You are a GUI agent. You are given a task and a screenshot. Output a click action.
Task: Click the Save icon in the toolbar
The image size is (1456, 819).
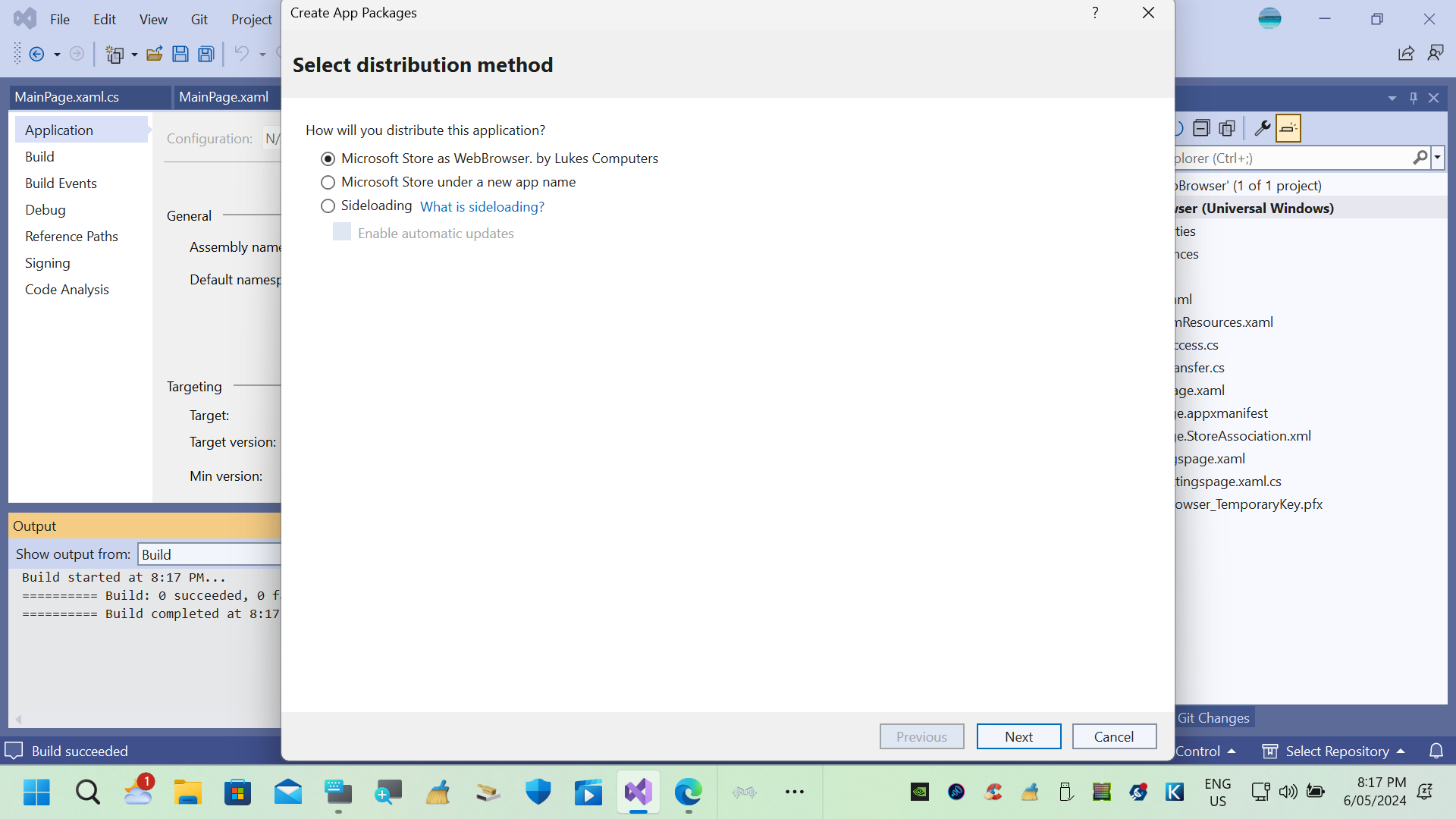pos(180,54)
